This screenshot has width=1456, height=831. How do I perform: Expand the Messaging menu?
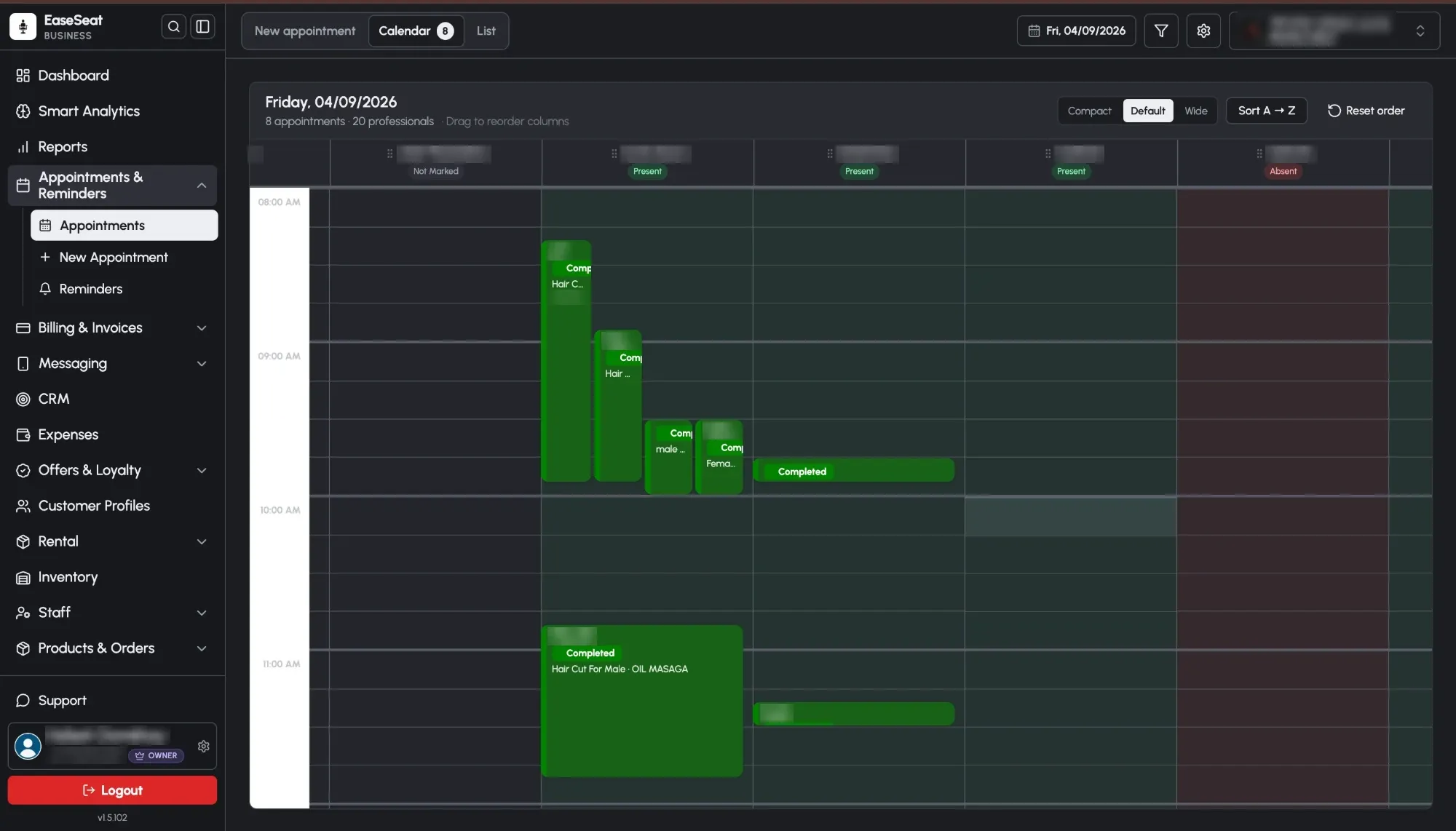(112, 363)
